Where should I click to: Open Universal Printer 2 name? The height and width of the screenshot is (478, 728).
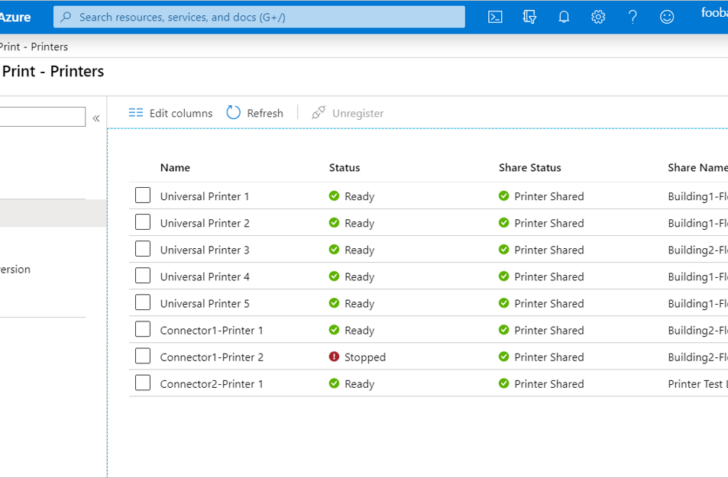205,223
